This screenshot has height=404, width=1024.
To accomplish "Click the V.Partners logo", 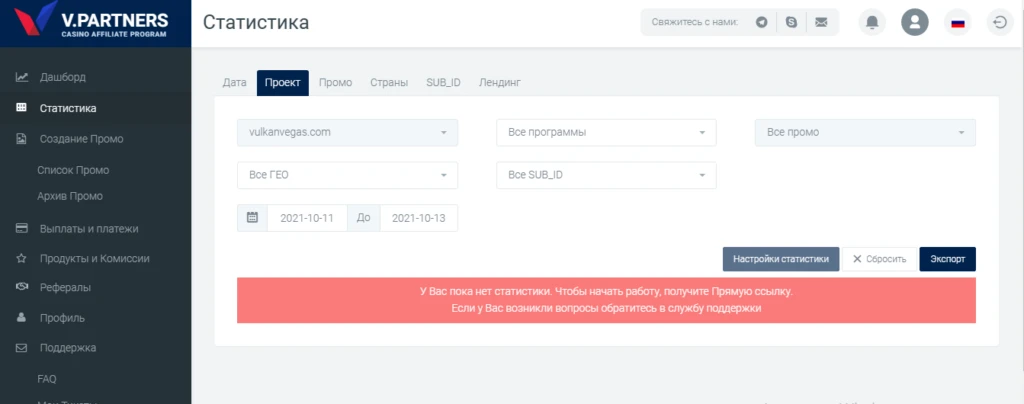I will 91,20.
